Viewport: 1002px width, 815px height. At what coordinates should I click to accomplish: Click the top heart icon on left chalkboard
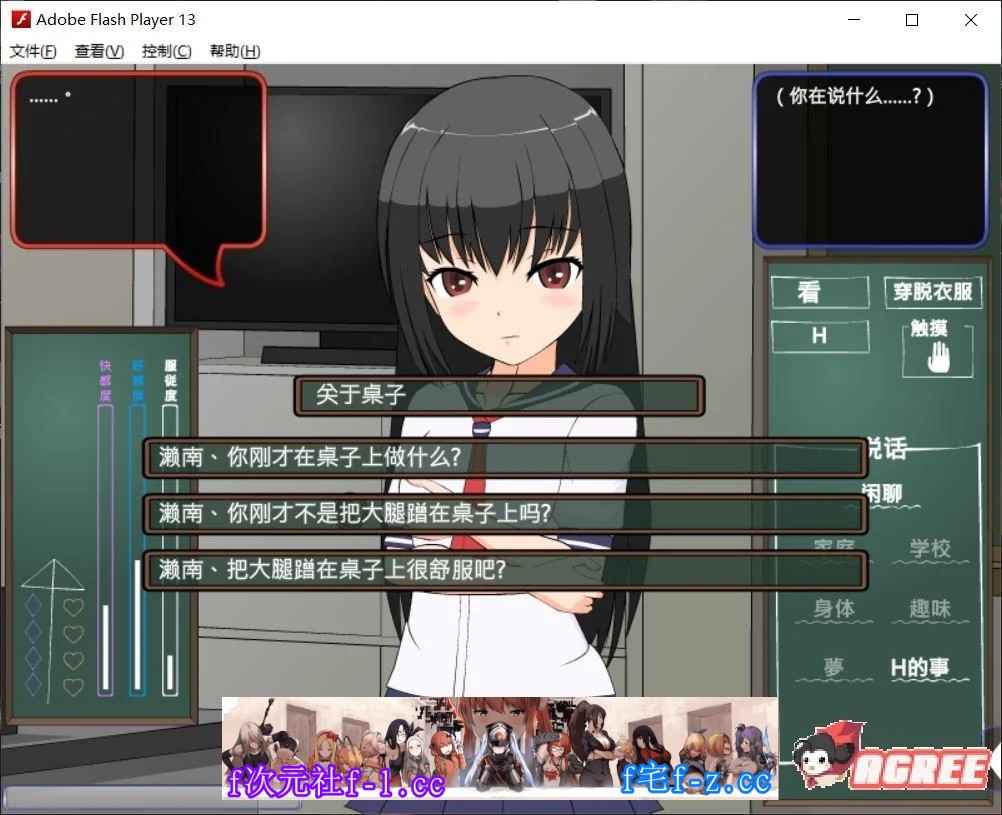tap(73, 606)
